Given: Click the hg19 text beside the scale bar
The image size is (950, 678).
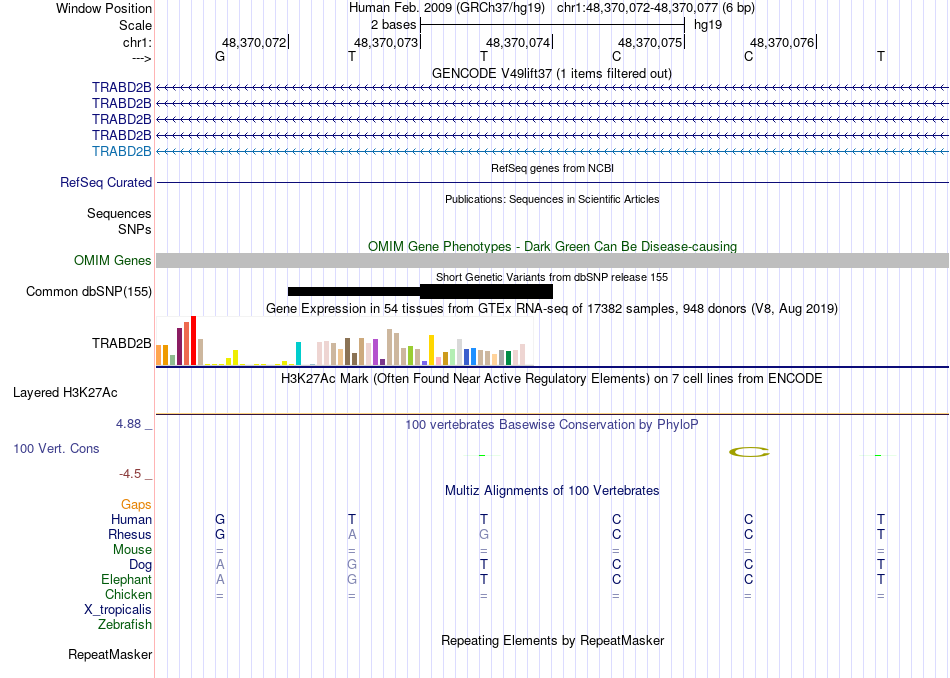Looking at the screenshot, I should pyautogui.click(x=708, y=25).
